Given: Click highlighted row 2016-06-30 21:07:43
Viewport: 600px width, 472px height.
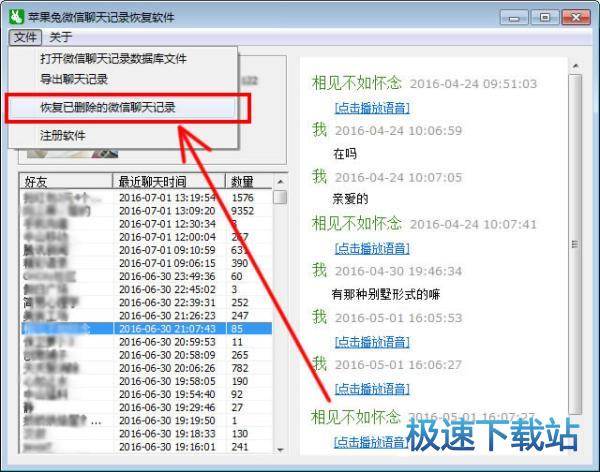Looking at the screenshot, I should (147, 328).
